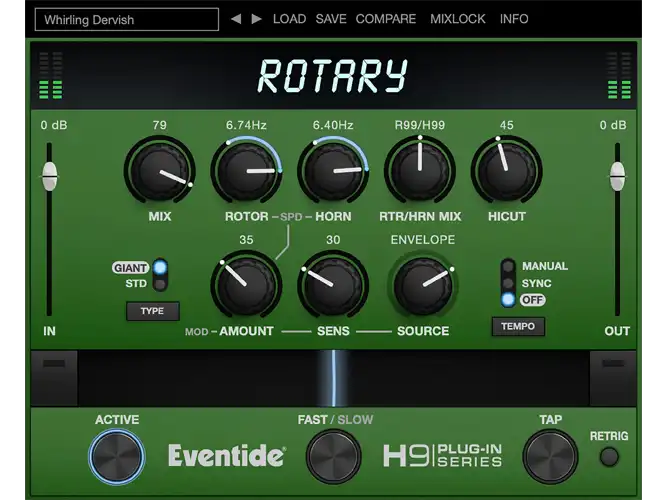The height and width of the screenshot is (500, 667).
Task: Open the LOAD preset menu
Action: click(290, 19)
